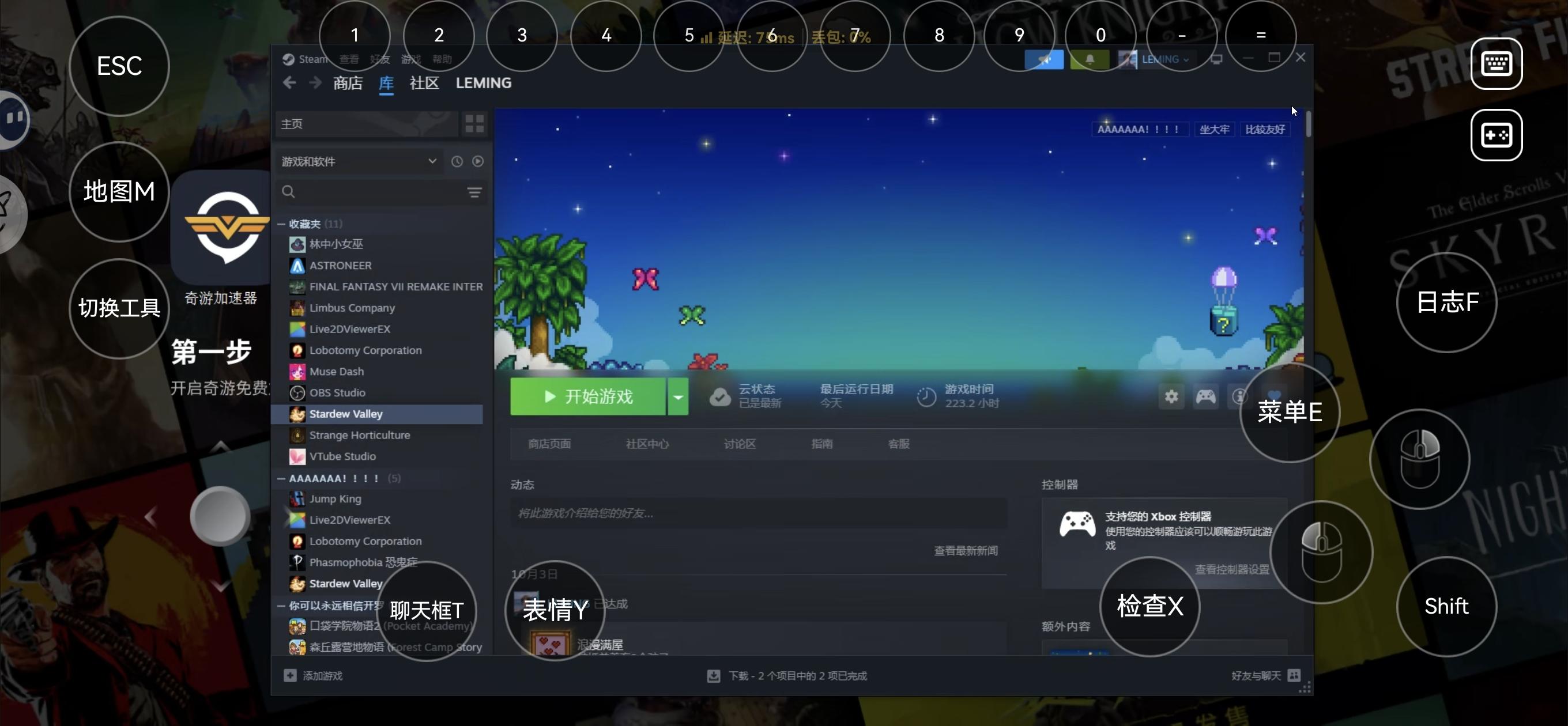Open 好友与聊天 from bottom right icon

click(x=1295, y=675)
